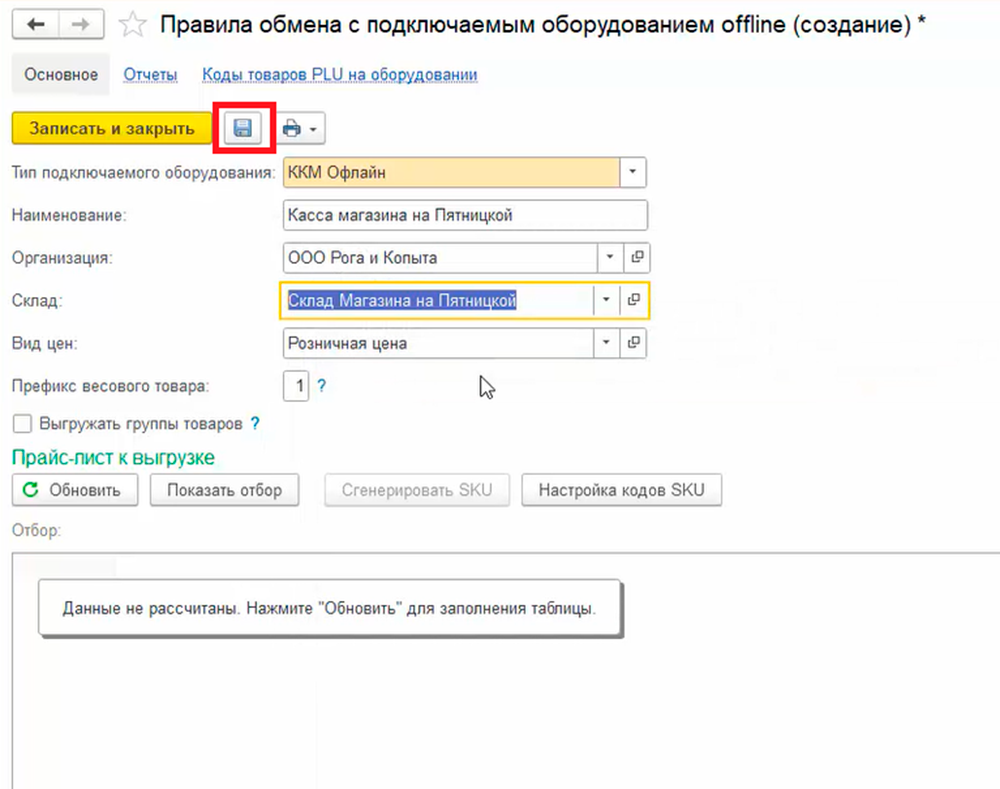Click into the Наименование text field

(465, 215)
